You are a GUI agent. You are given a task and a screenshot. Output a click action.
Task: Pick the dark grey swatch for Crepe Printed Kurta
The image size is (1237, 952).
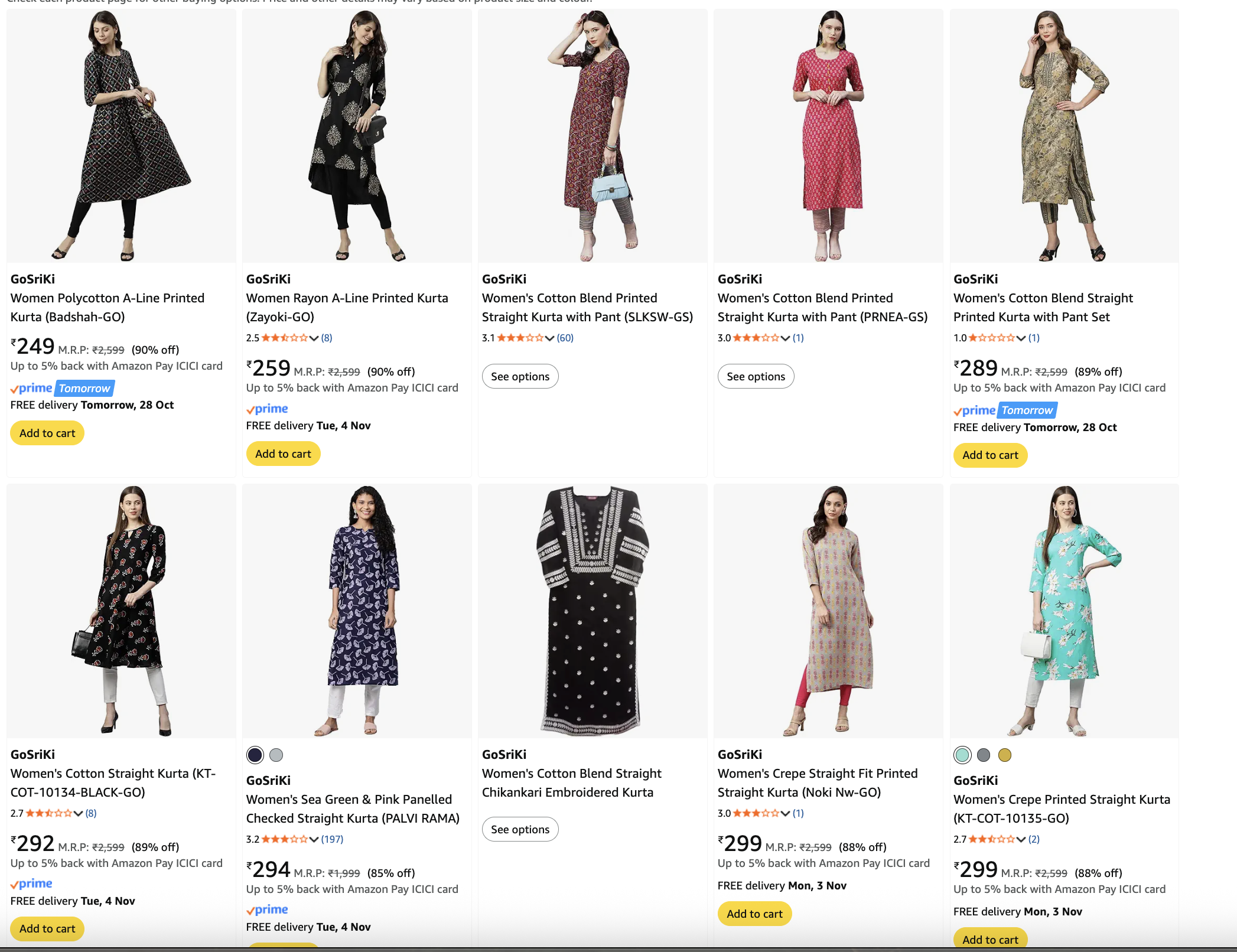(x=984, y=755)
